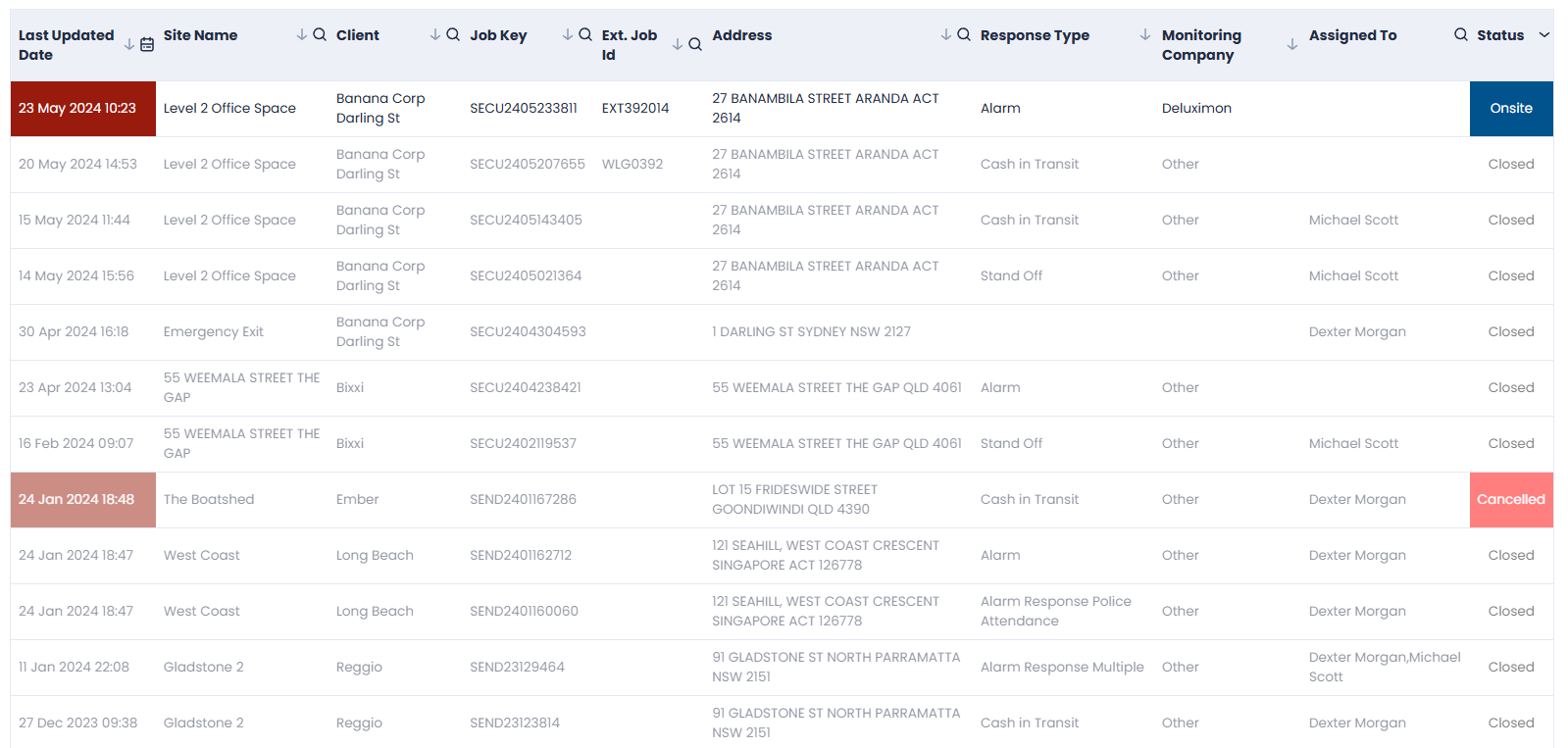This screenshot has width=1568, height=748.
Task: Select job key SECU2405021364
Action: (526, 275)
